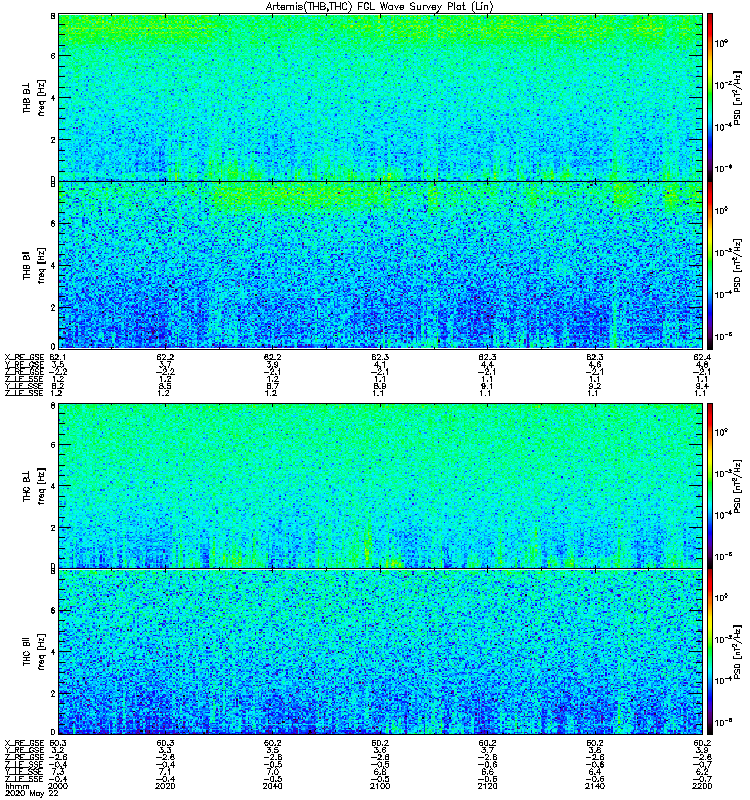The width and height of the screenshot is (750, 800).
Task: Click the 'THB B∥ freq [Hz]' axis label
Action: click(34, 265)
